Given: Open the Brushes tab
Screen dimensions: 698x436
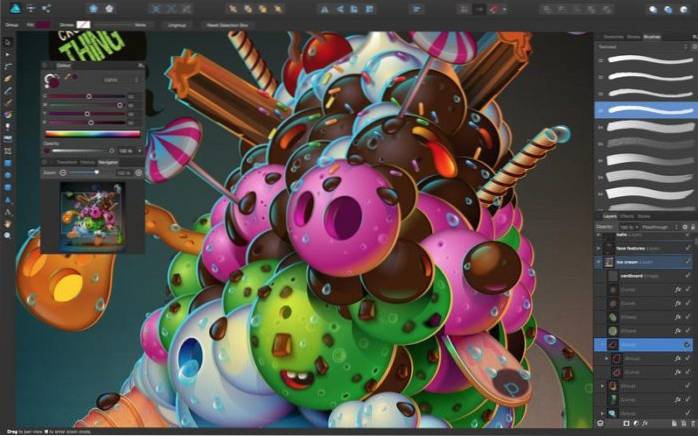Looking at the screenshot, I should pos(652,37).
